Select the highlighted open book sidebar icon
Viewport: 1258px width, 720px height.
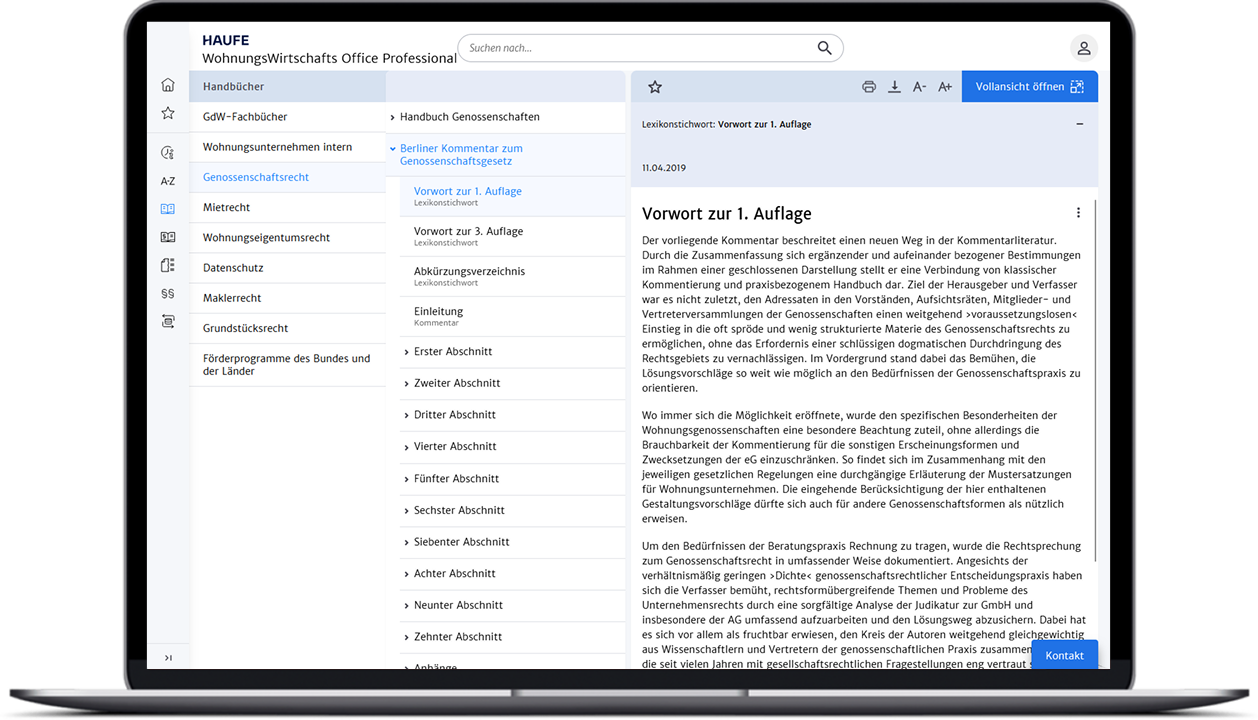pyautogui.click(x=168, y=209)
